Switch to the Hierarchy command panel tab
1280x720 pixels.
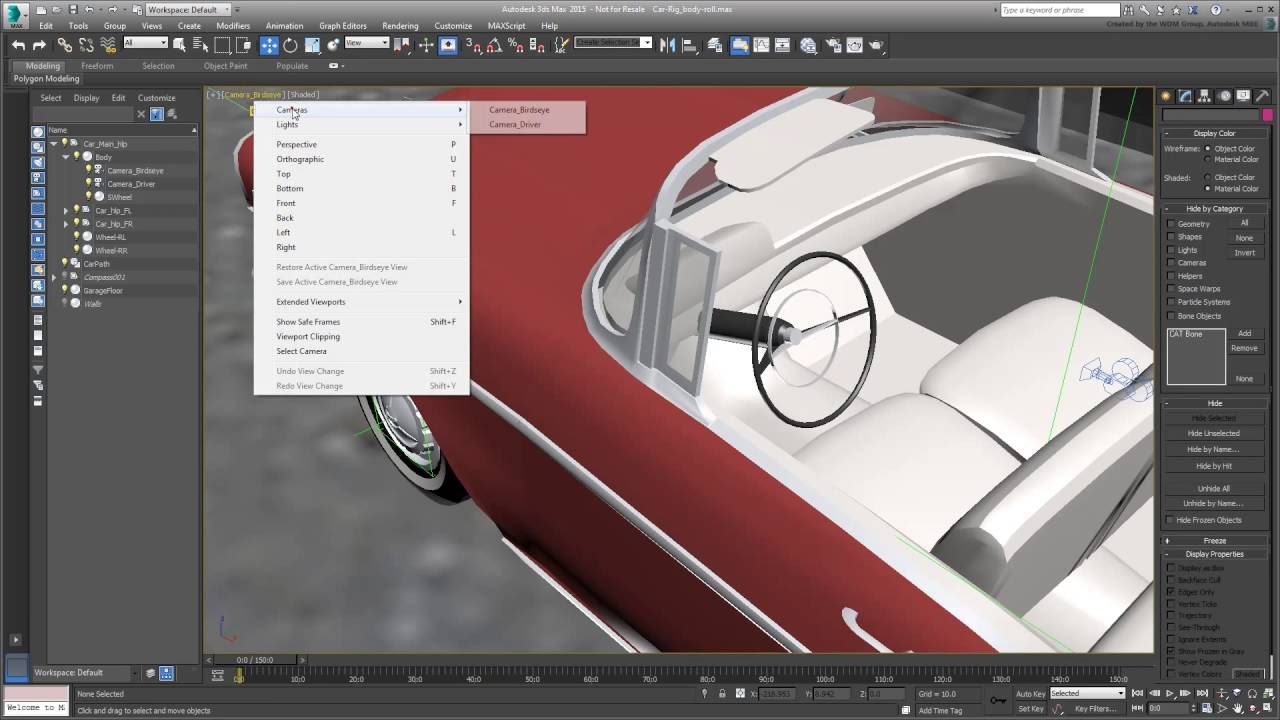(x=1204, y=96)
